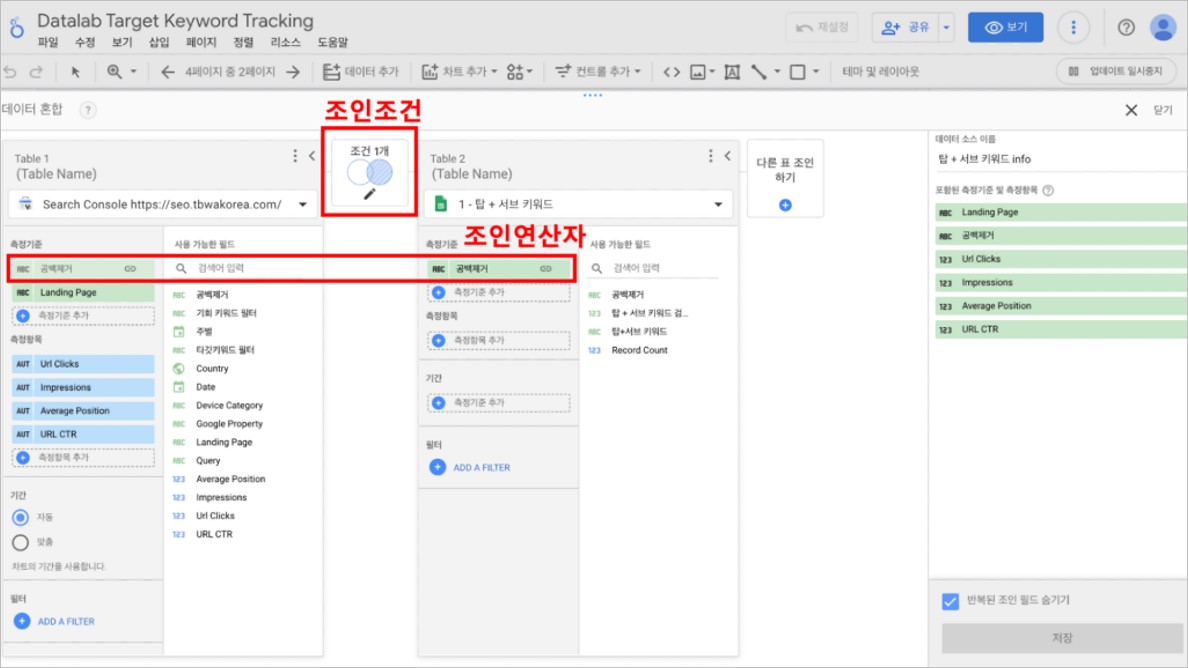The image size is (1188, 668).
Task: Click Table 1 field search input
Action: [241, 268]
